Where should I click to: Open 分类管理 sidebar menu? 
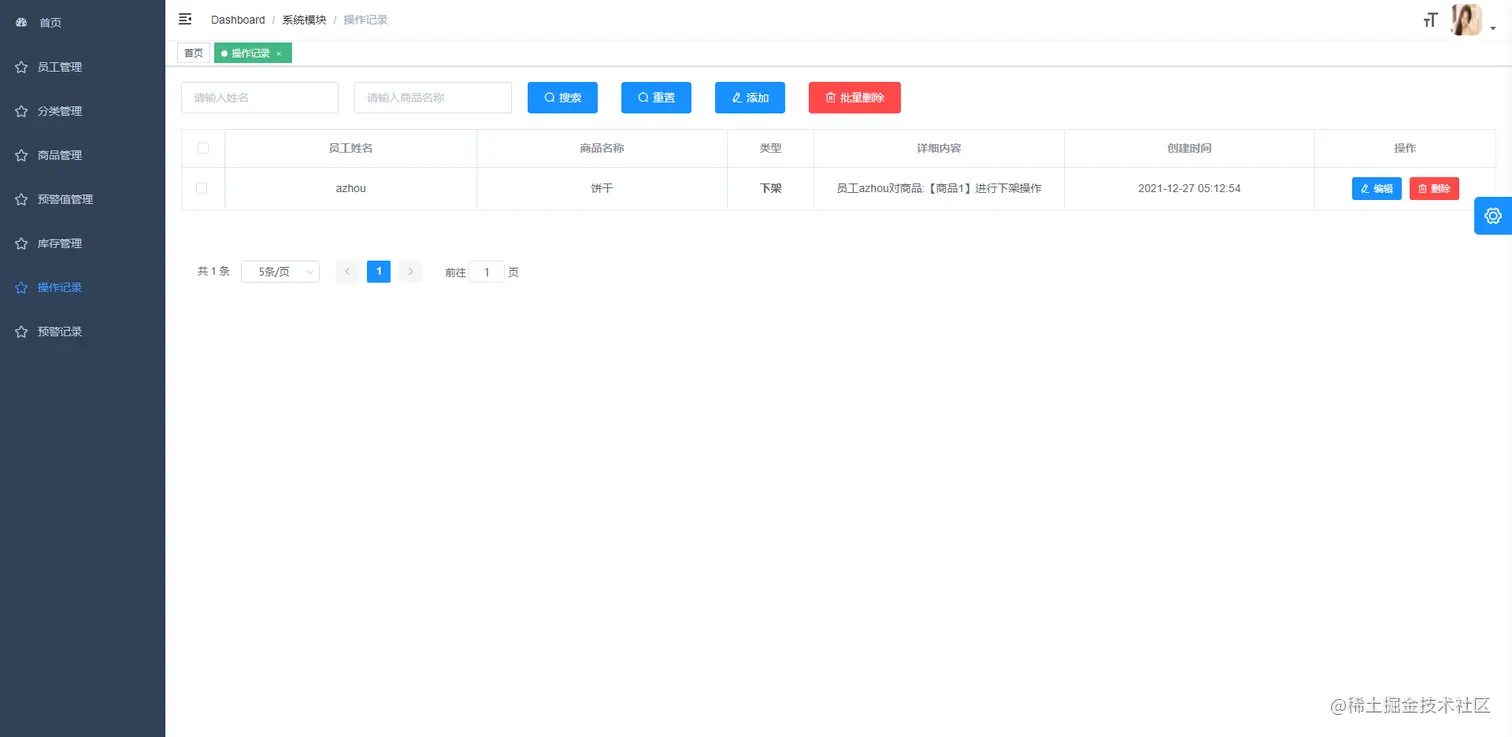82,111
